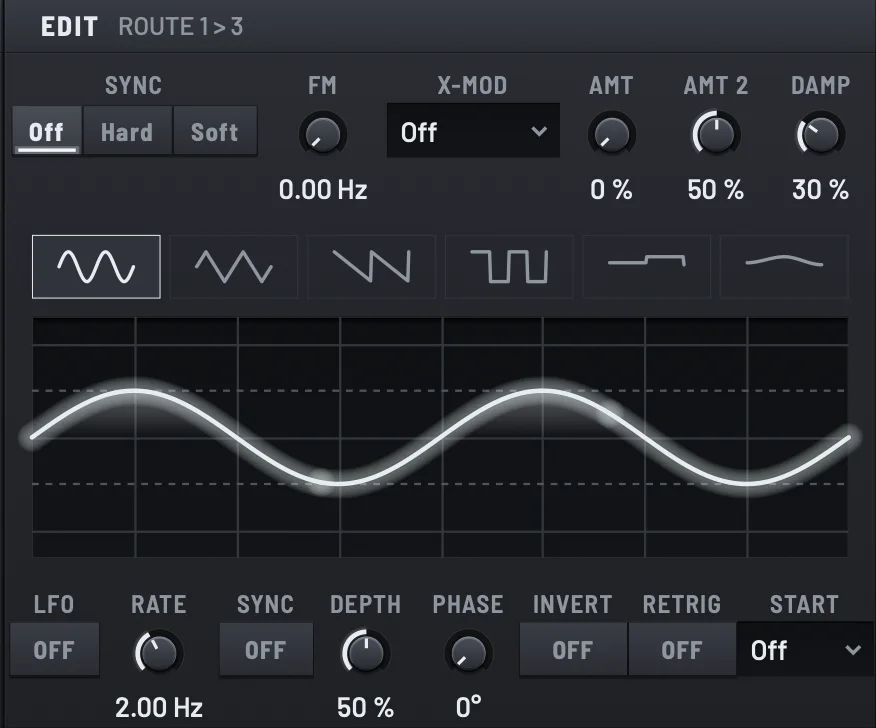Click the 50 % AMT 2 value
The image size is (876, 728).
[716, 190]
